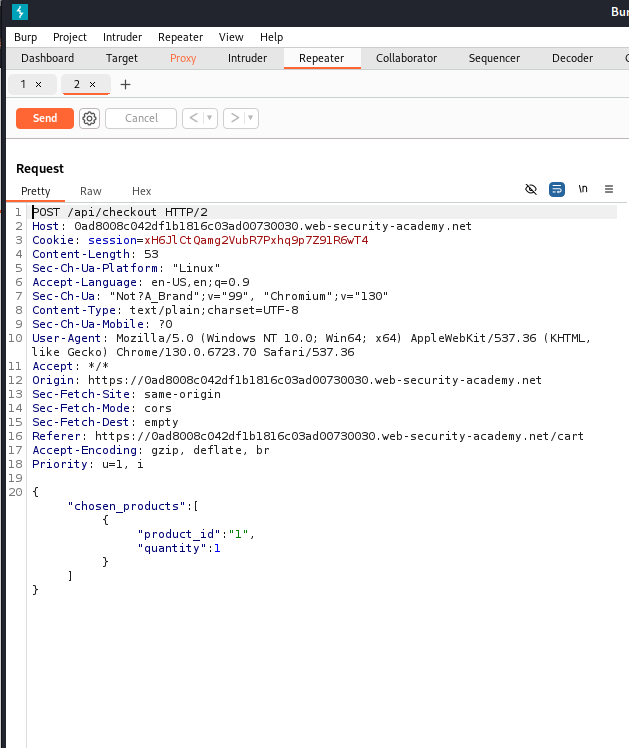Open the Intruder menu in menu bar
The height and width of the screenshot is (748, 629).
(123, 37)
